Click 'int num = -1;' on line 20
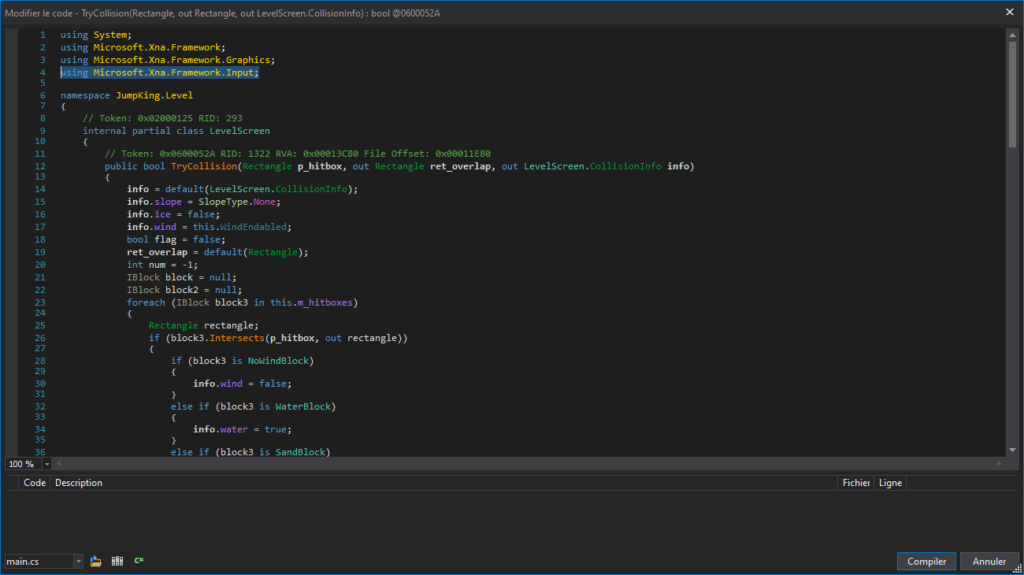 tap(162, 265)
